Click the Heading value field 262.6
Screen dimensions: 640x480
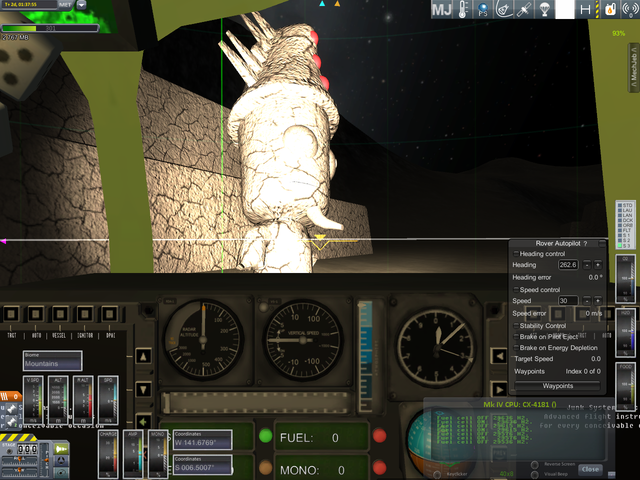point(568,265)
